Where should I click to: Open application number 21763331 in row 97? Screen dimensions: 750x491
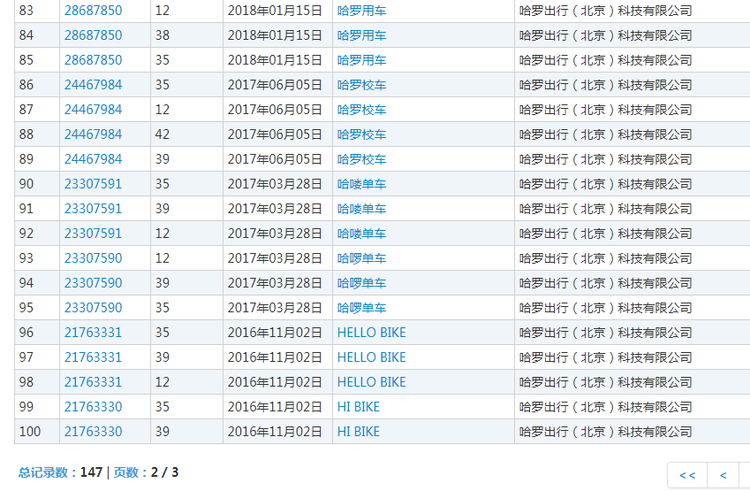93,358
